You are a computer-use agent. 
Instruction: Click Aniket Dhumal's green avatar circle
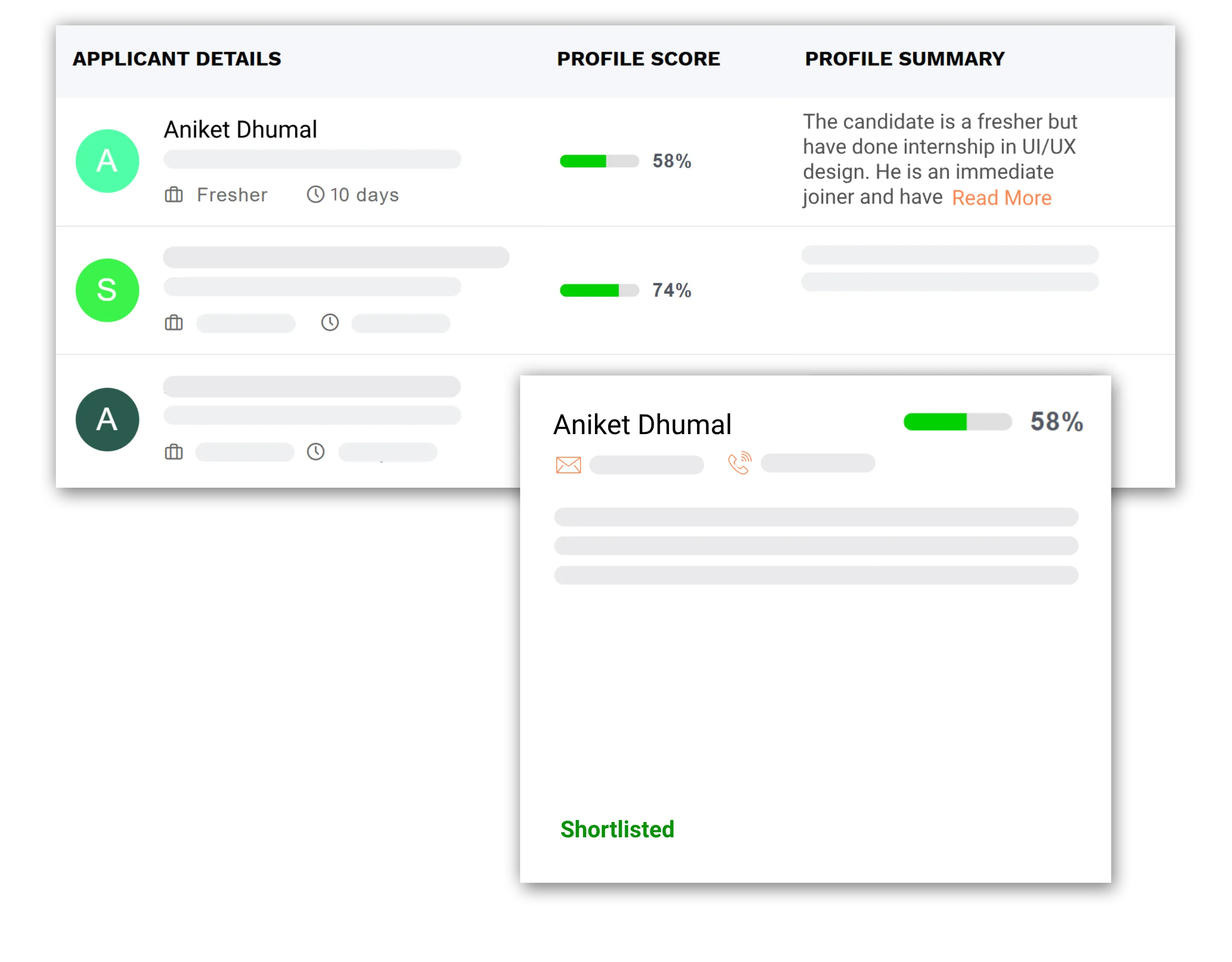(x=107, y=161)
